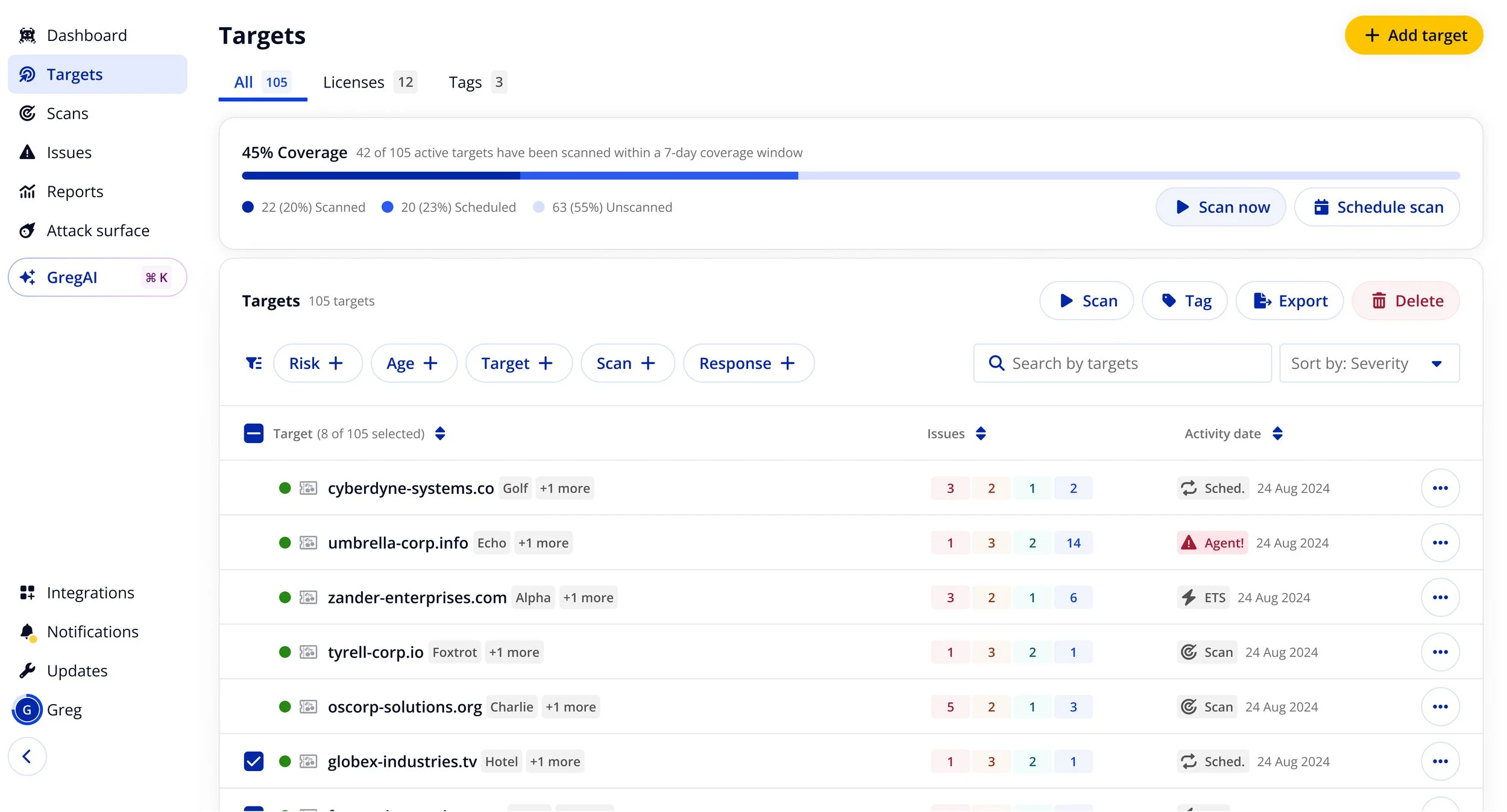Open GregAI assistant from the sidebar
The width and height of the screenshot is (1507, 812).
[72, 277]
